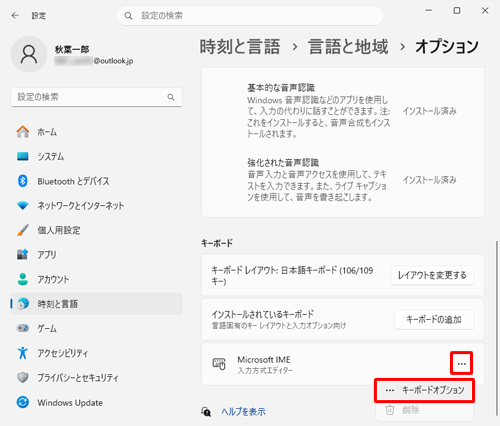The width and height of the screenshot is (500, 426).
Task: Click the user profile avatar
Action: 29,54
